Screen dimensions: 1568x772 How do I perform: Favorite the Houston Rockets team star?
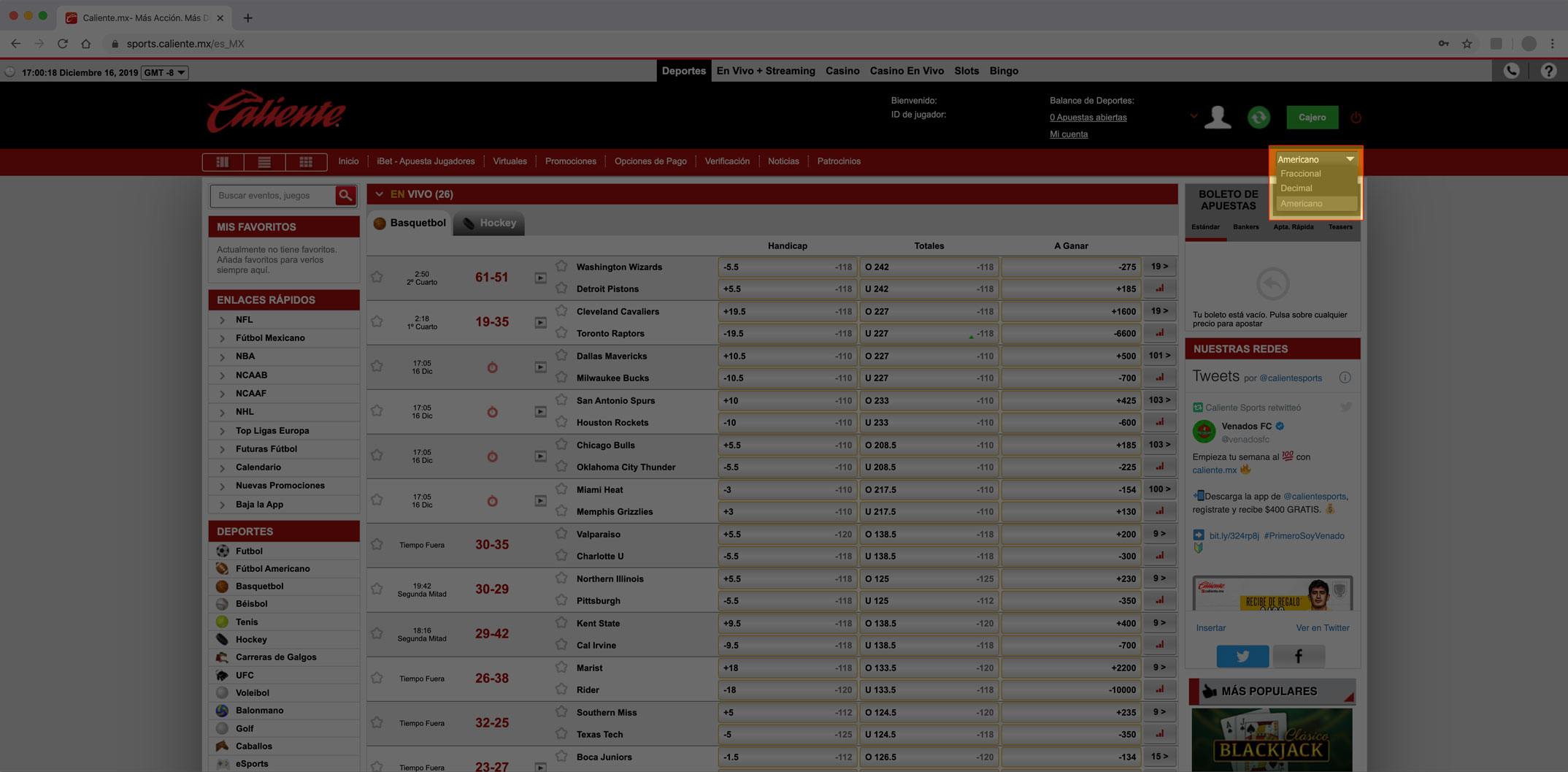coord(561,421)
